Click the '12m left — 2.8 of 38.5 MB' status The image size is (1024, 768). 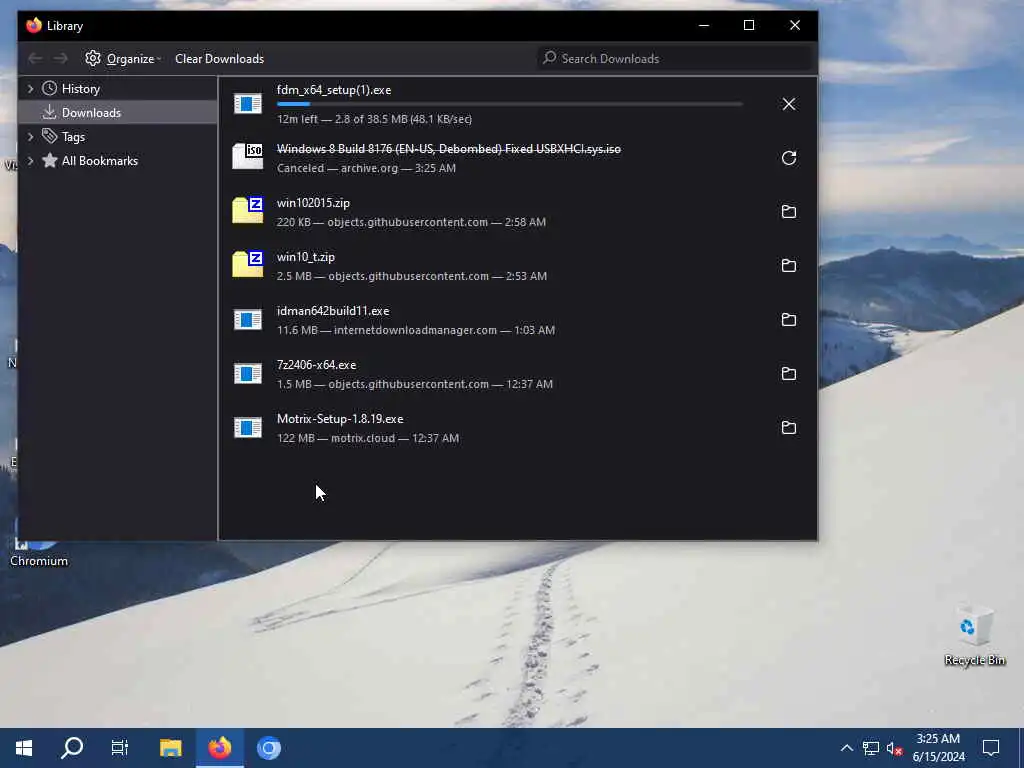pyautogui.click(x=374, y=119)
